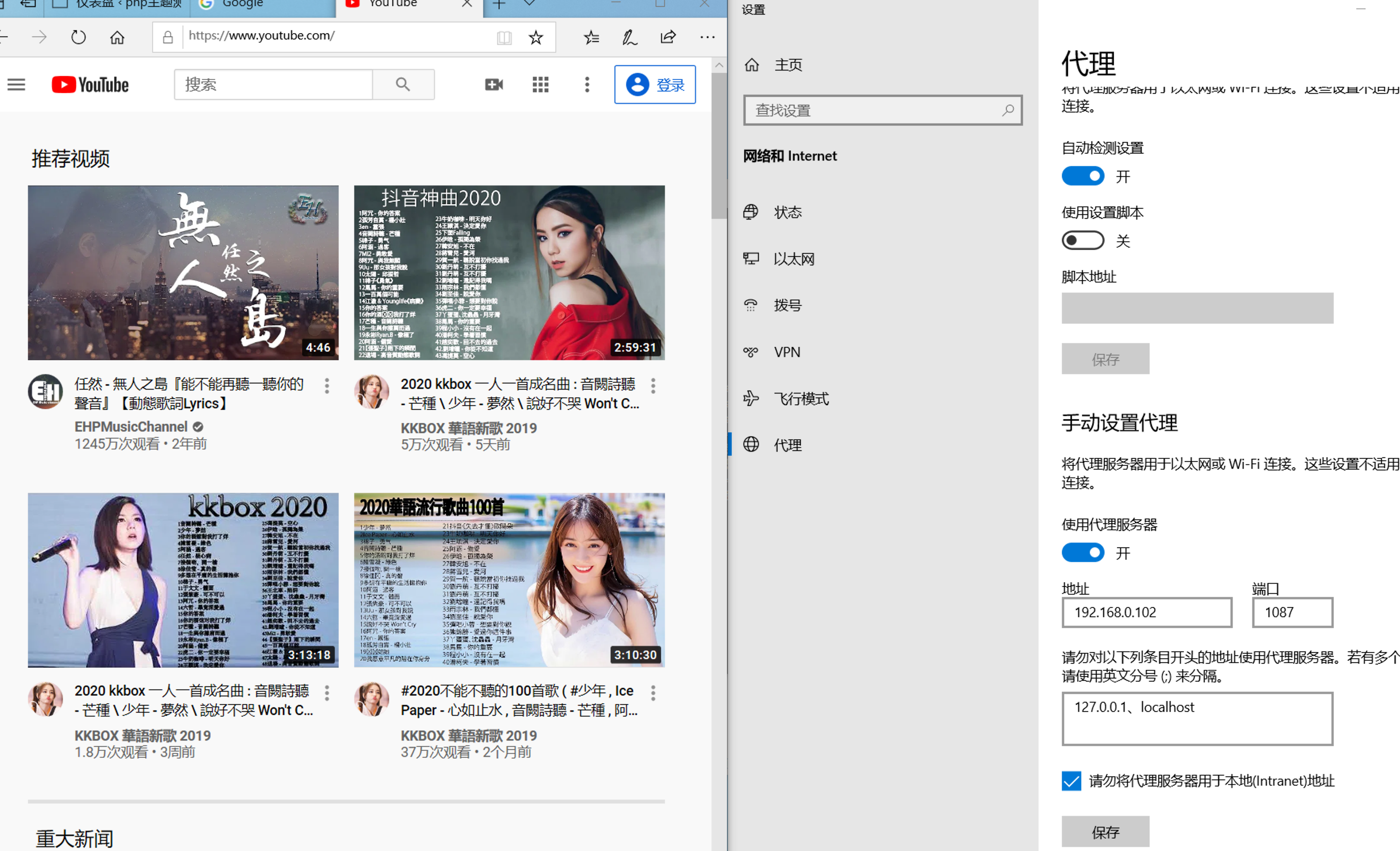
Task: Reload the YouTube page in the browser
Action: [x=79, y=38]
